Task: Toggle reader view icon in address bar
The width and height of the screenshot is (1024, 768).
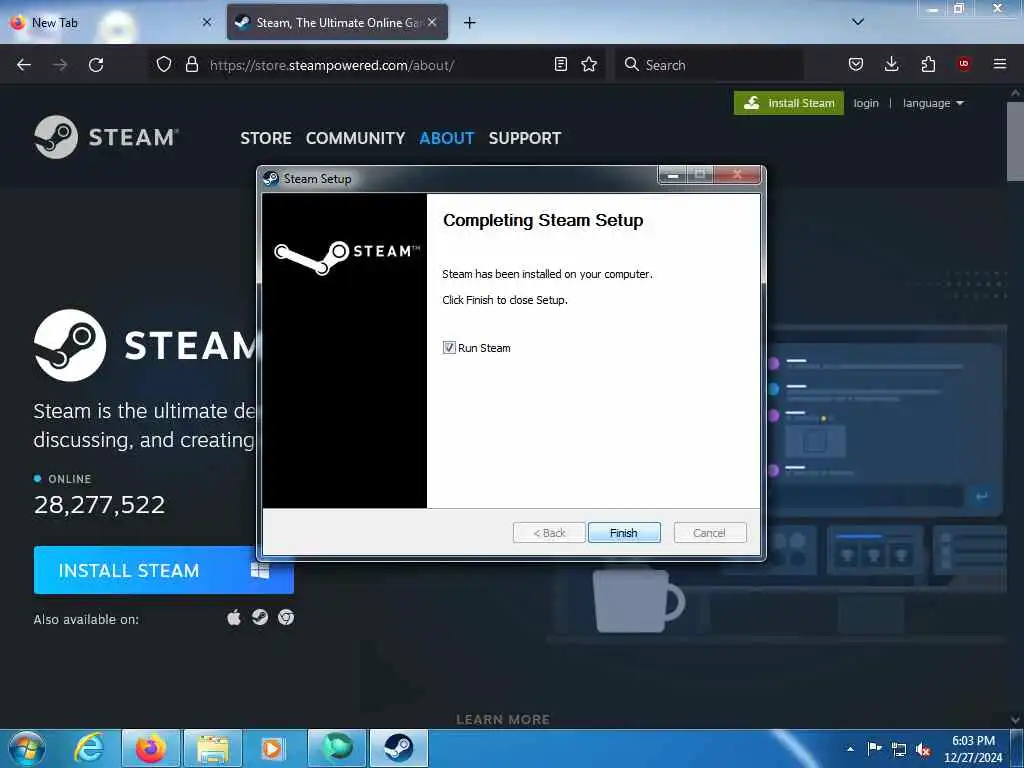Action: pyautogui.click(x=560, y=65)
